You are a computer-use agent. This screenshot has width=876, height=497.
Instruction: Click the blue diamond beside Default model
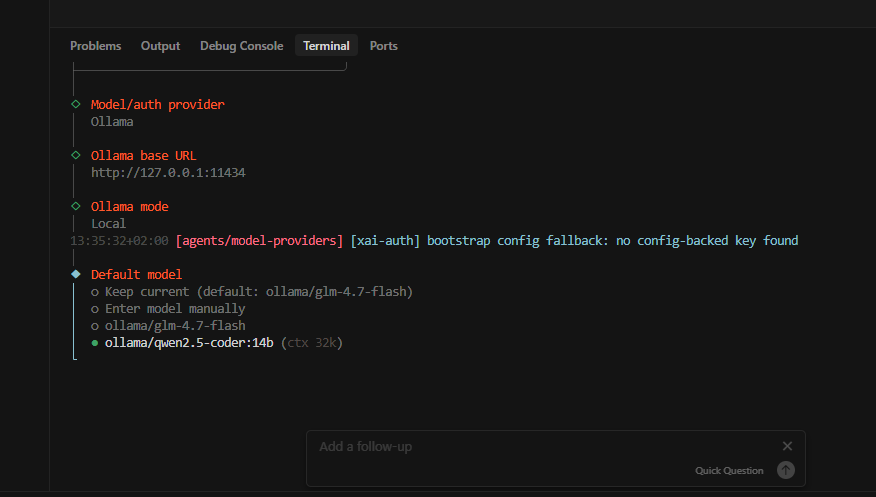click(x=76, y=274)
